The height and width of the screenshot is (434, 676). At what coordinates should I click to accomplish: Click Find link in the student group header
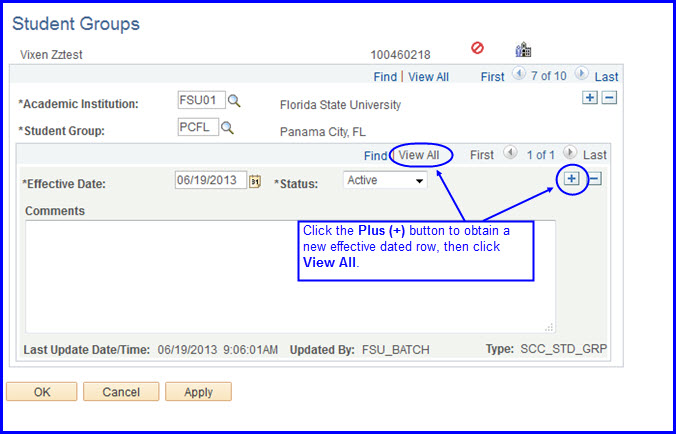pyautogui.click(x=385, y=77)
